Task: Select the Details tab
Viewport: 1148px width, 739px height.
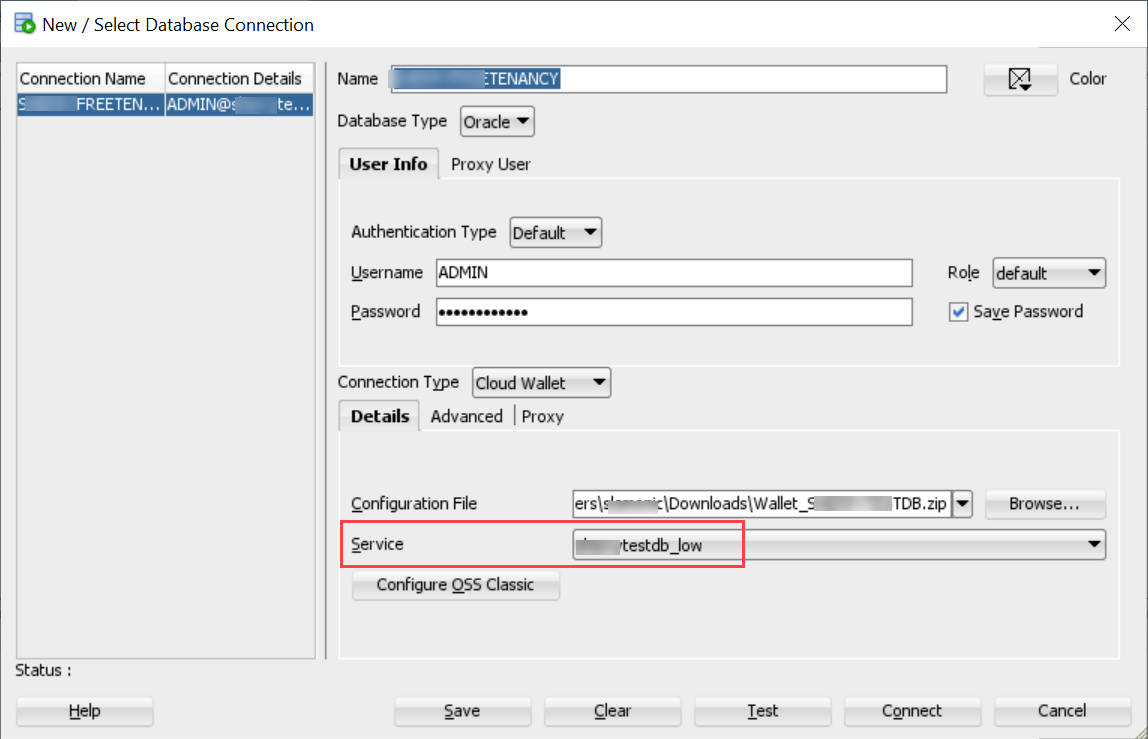Action: tap(379, 416)
